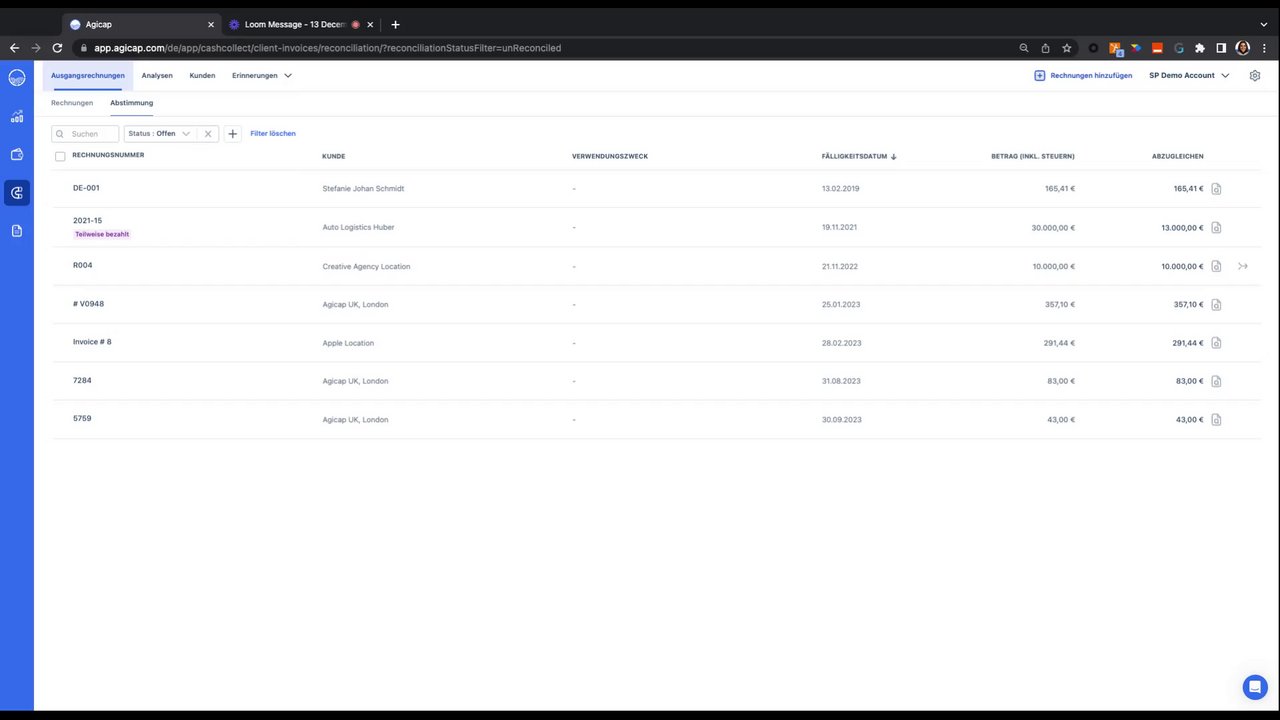Image resolution: width=1280 pixels, height=720 pixels.
Task: Switch to the Loom Message browser tab
Action: point(296,24)
